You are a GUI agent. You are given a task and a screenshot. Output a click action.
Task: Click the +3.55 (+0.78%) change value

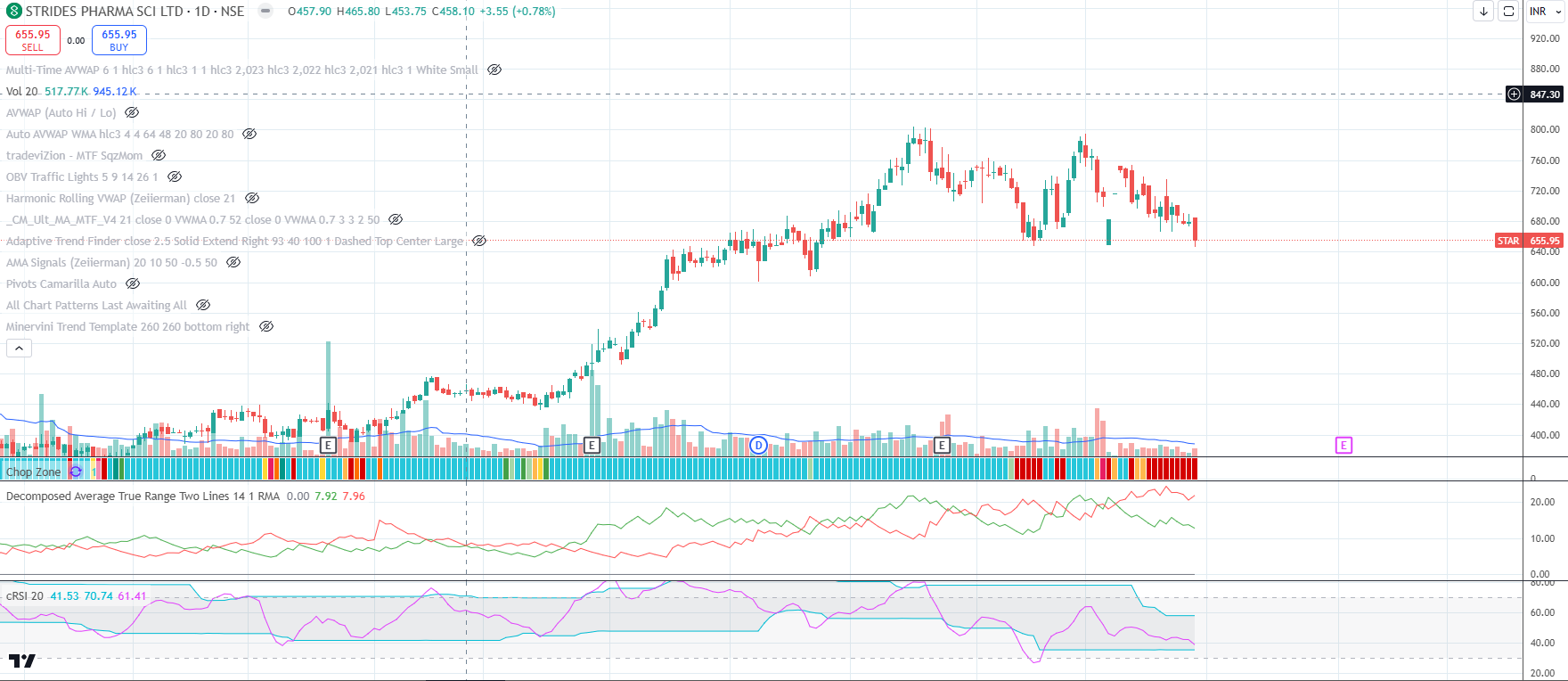518,12
